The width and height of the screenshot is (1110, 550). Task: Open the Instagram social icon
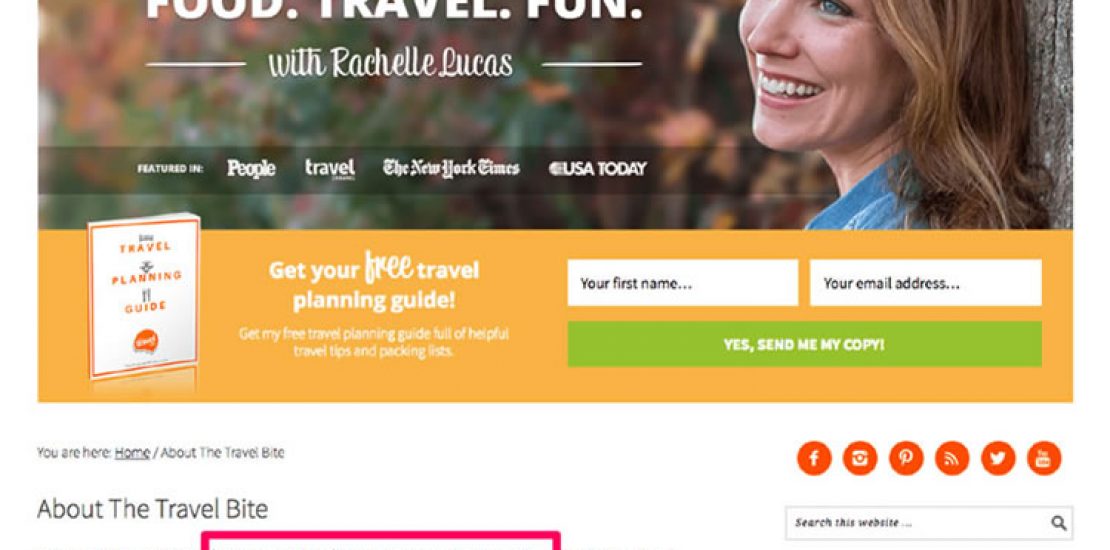point(860,458)
